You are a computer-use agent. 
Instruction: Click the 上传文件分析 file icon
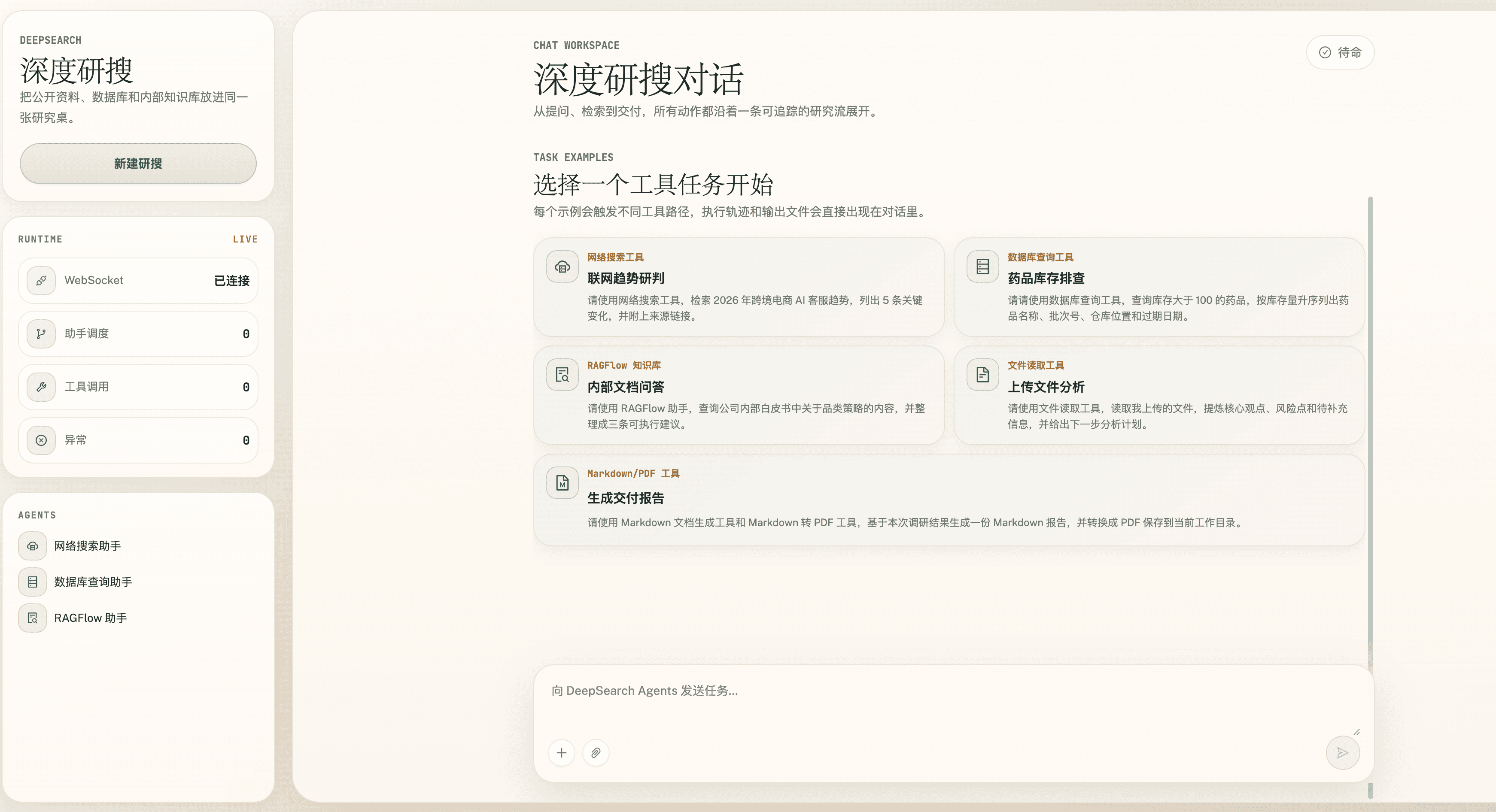[982, 375]
